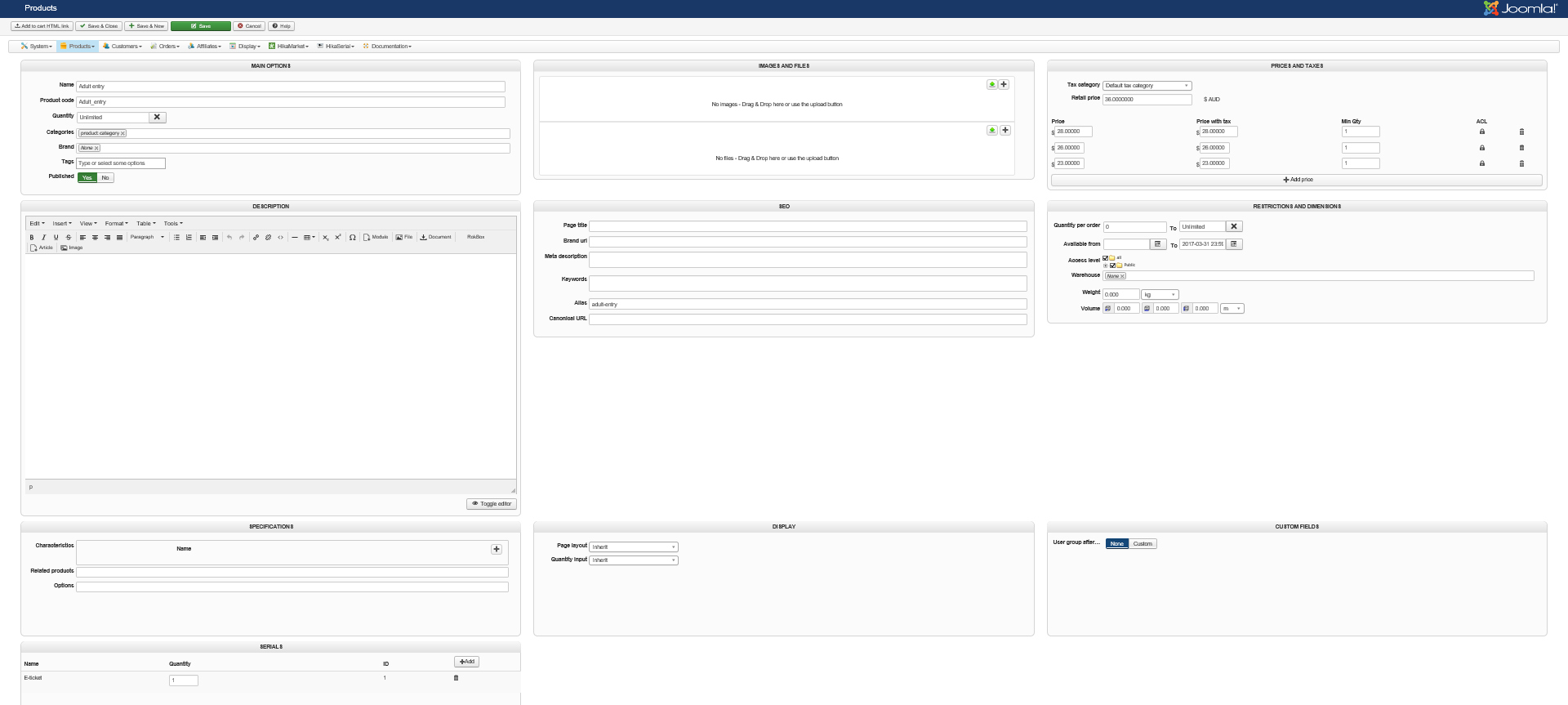Open the Tax category dropdown
This screenshot has height=705, width=1568.
(x=1147, y=86)
